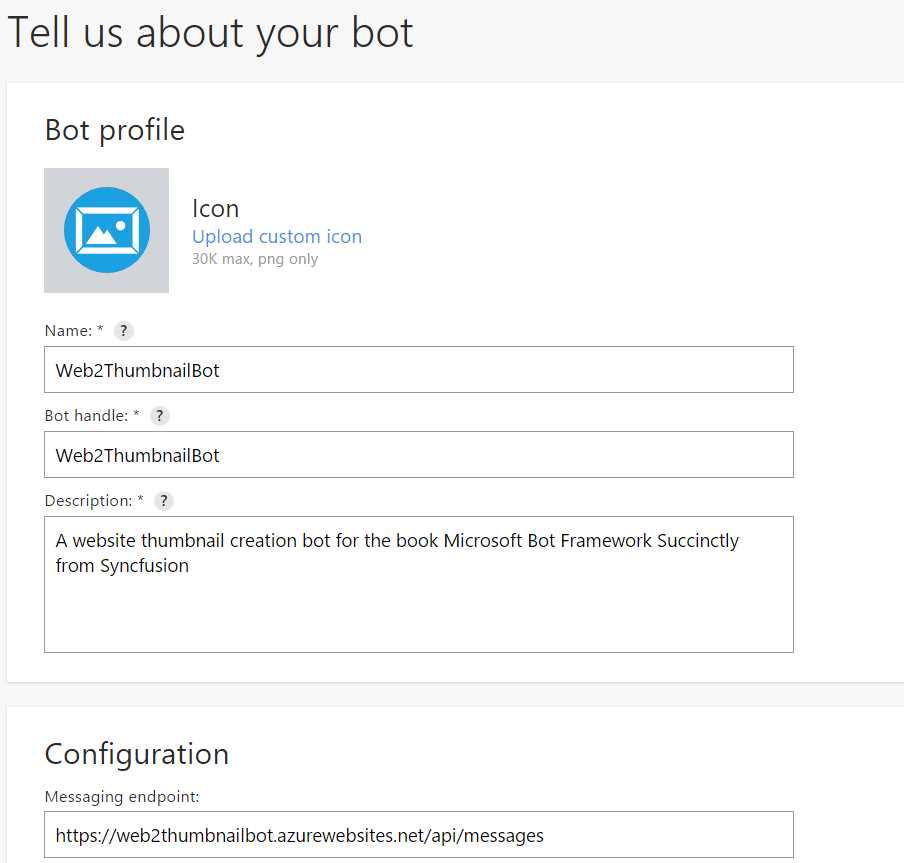
Task: Click the Configuration section heading
Action: click(x=136, y=754)
